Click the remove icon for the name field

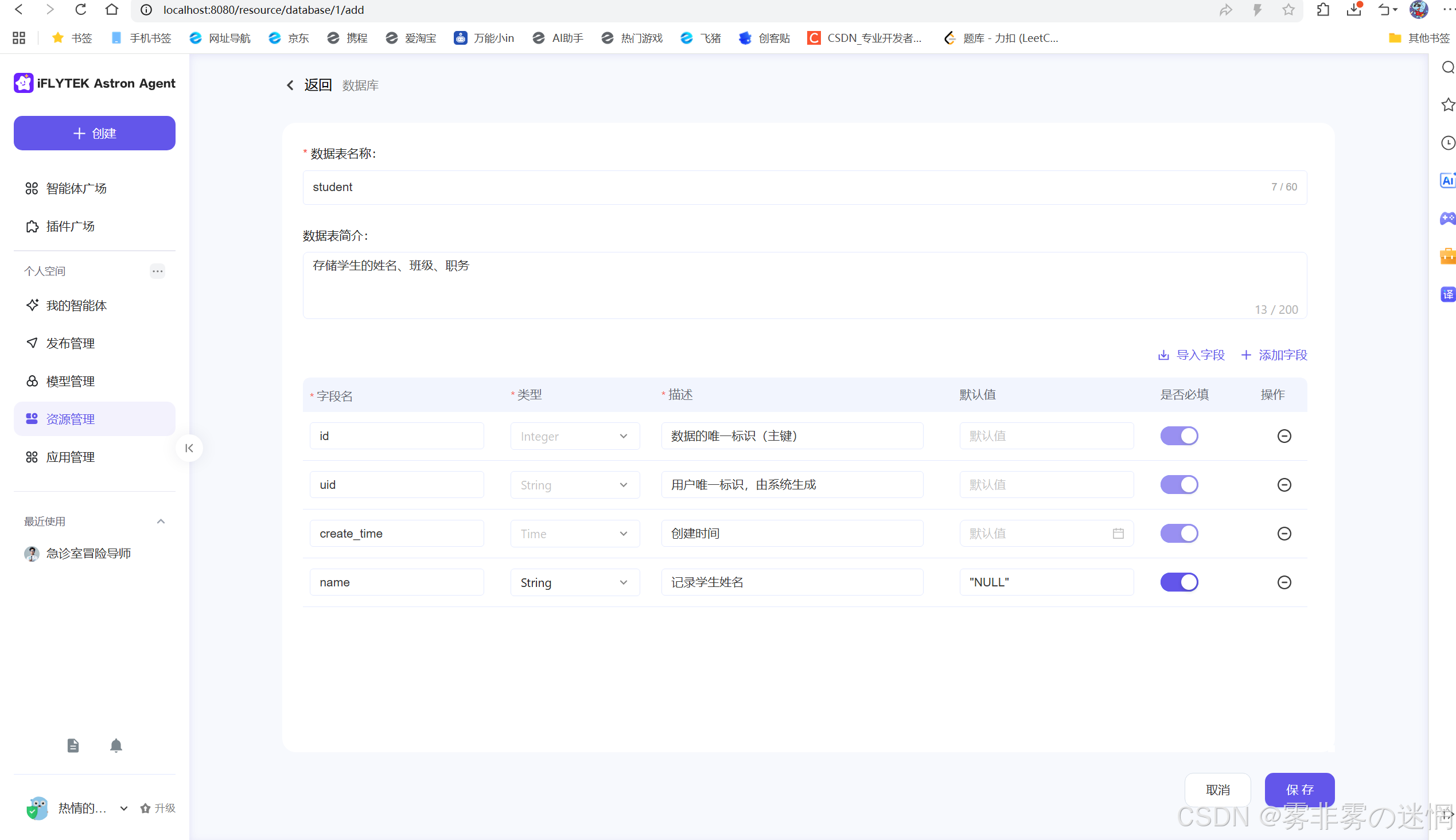pyautogui.click(x=1283, y=582)
